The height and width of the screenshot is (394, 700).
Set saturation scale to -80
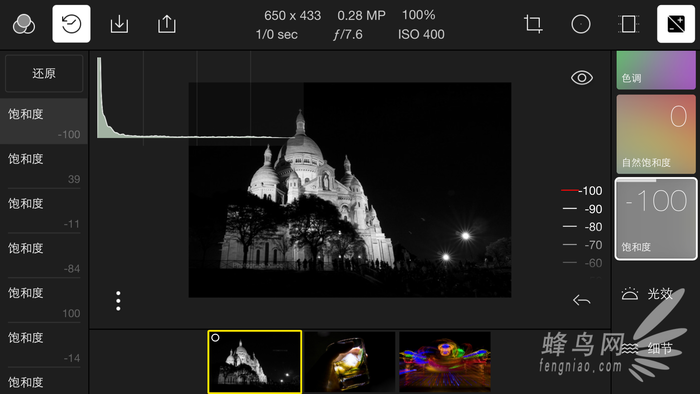(x=583, y=227)
